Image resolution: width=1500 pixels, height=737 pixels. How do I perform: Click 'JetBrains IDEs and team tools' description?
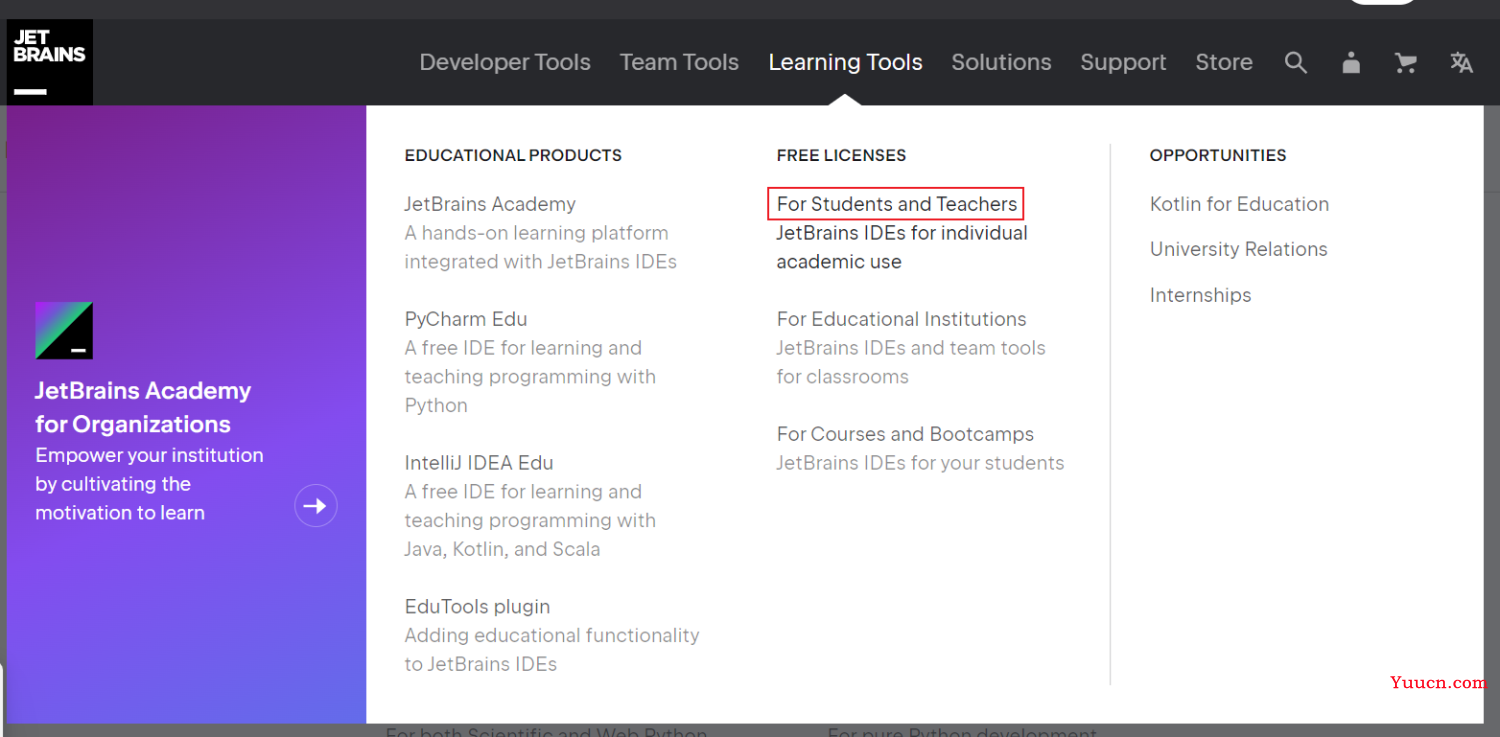911,362
